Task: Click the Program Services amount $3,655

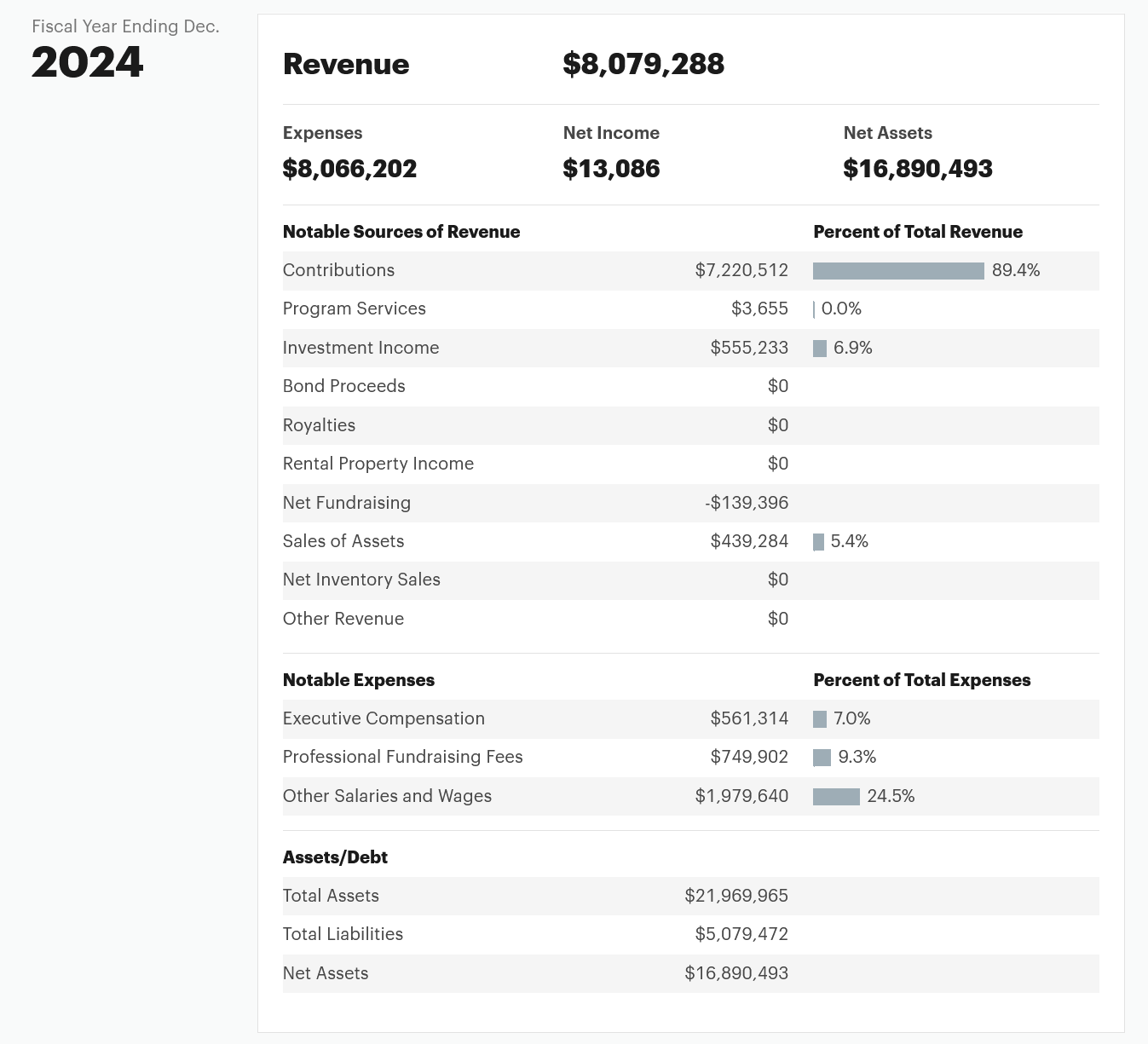Action: pyautogui.click(x=759, y=309)
